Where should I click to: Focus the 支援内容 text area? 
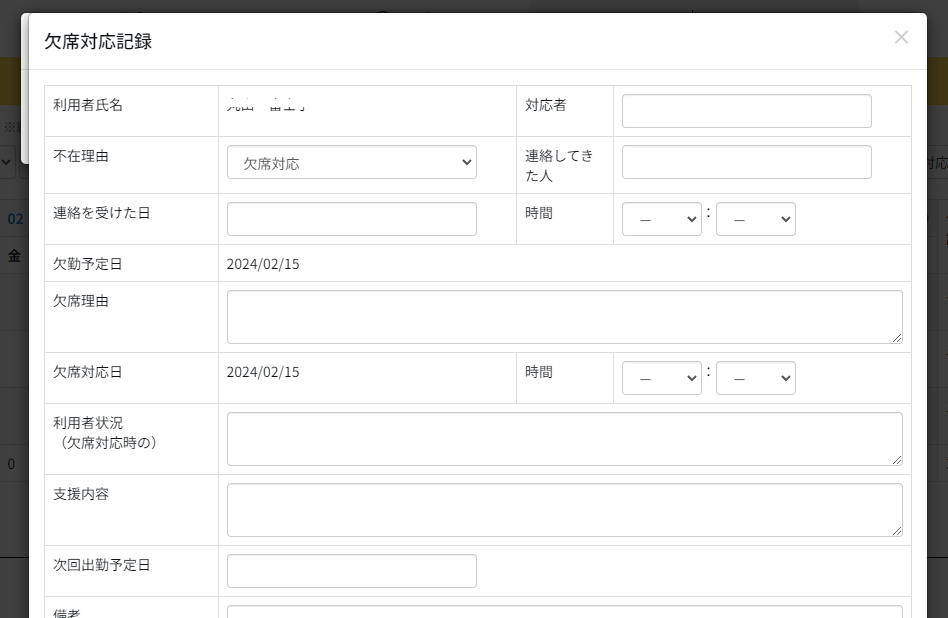564,510
